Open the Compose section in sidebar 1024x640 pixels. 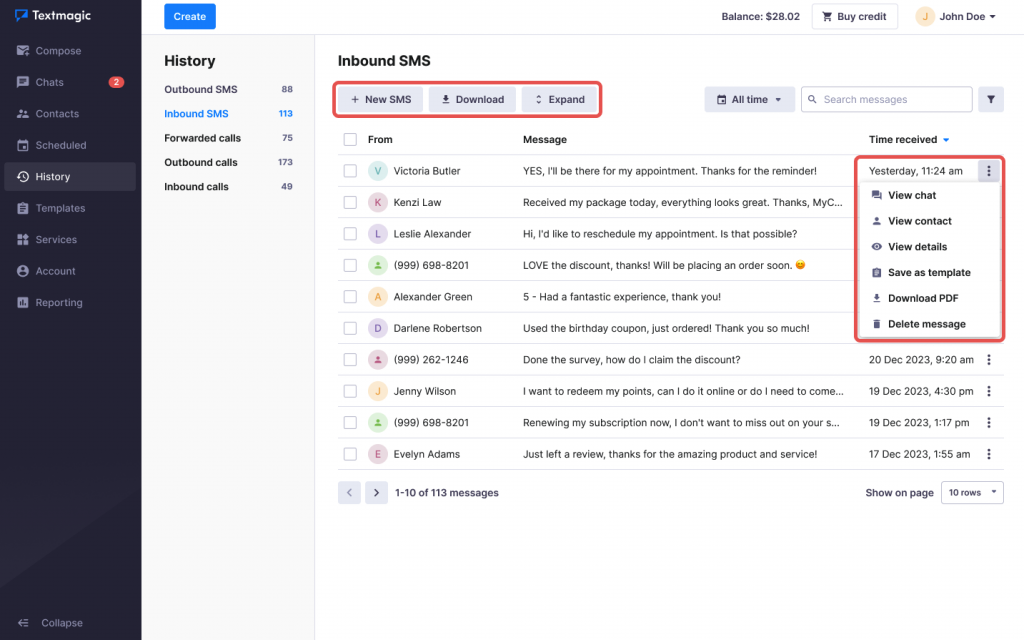pyautogui.click(x=58, y=51)
